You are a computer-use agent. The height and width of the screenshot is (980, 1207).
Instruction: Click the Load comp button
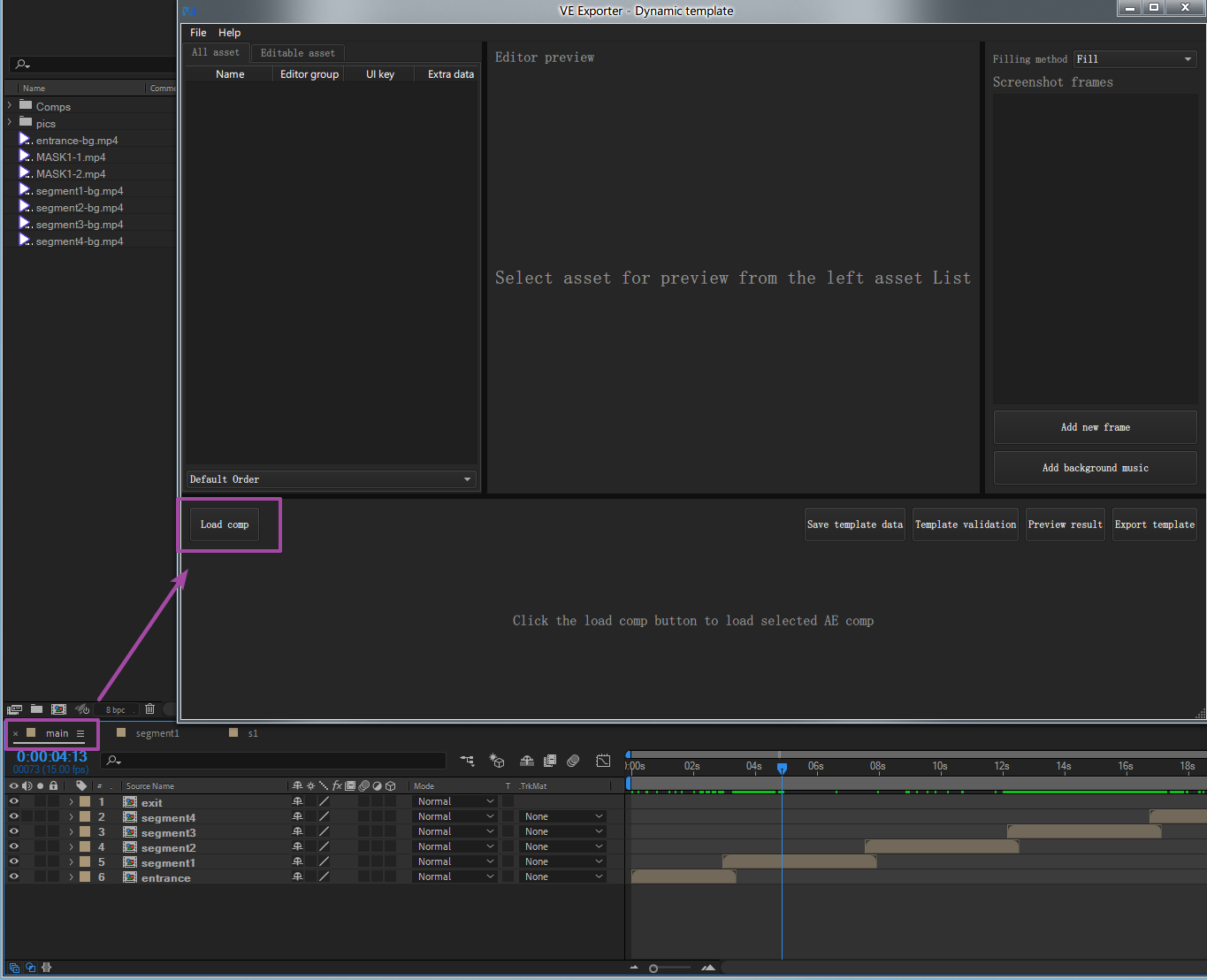pyautogui.click(x=225, y=524)
